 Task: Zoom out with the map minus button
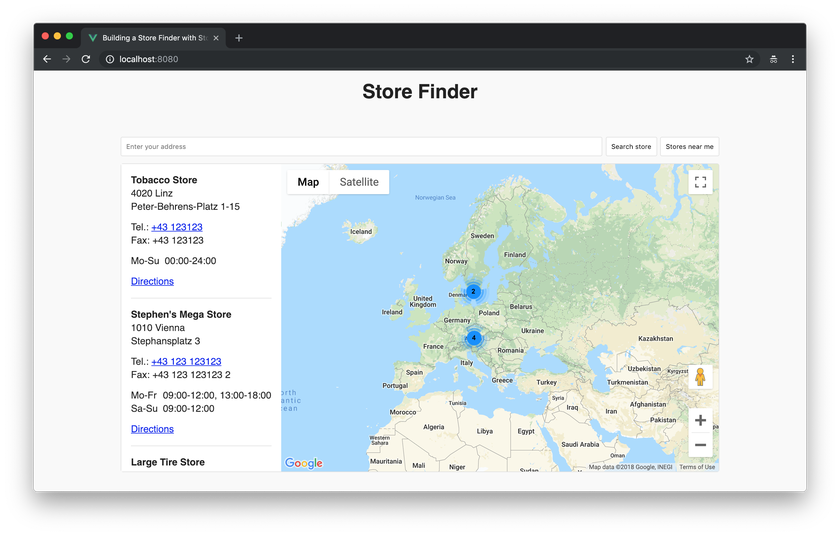click(x=700, y=445)
